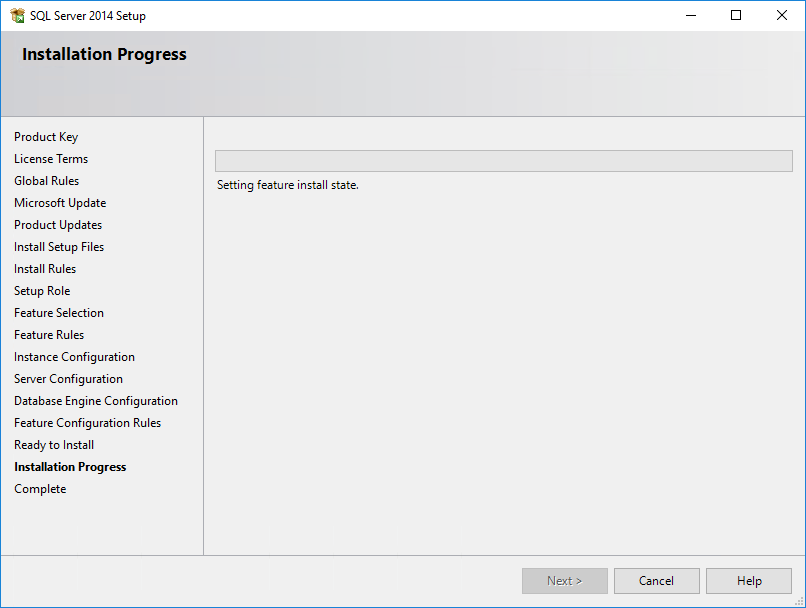806x608 pixels.
Task: Select the Product Updates step
Action: tap(58, 225)
